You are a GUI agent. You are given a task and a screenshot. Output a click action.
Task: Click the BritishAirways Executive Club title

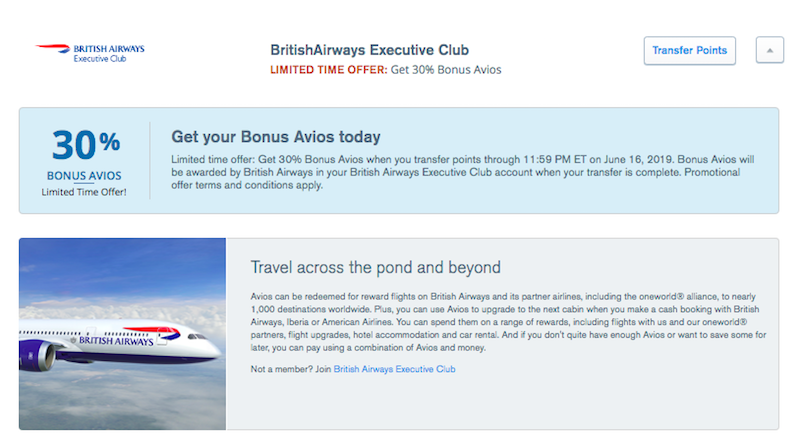pos(370,50)
